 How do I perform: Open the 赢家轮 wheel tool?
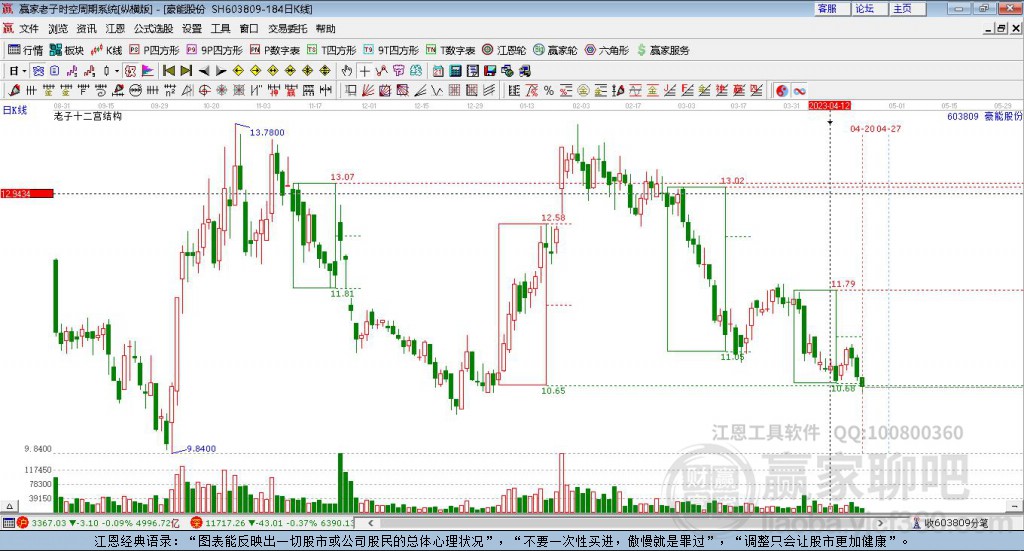[555, 50]
